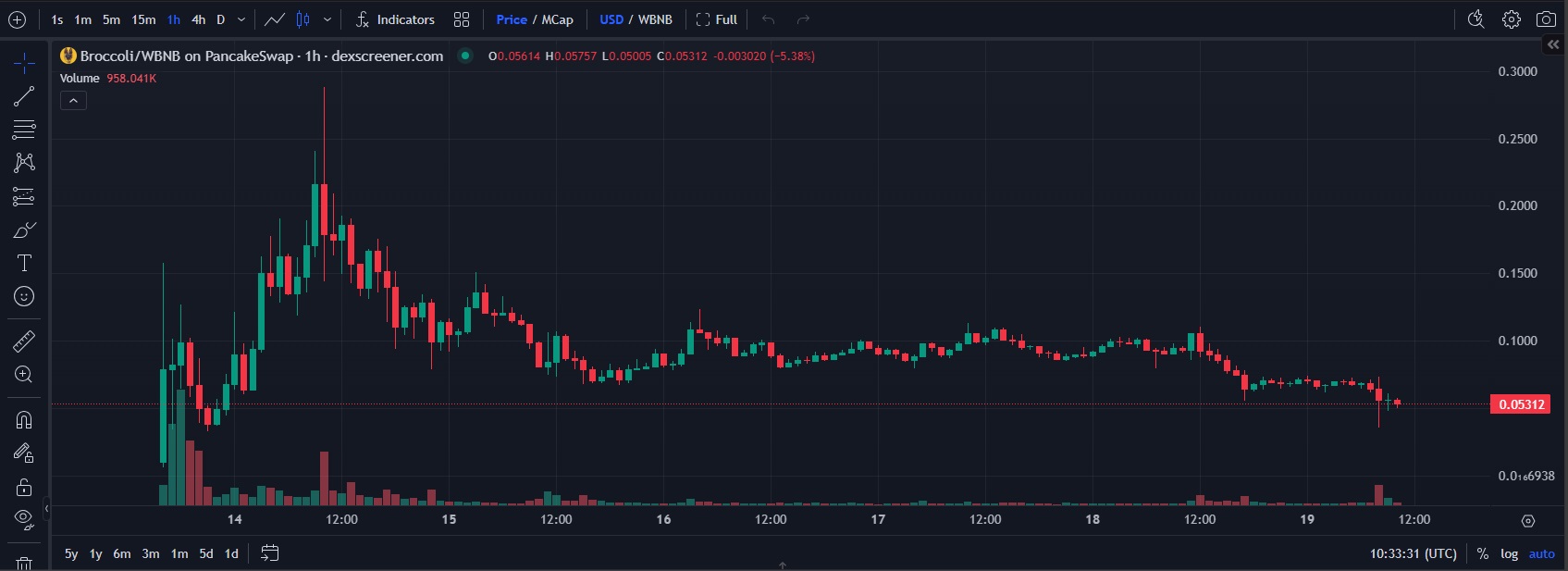1568x571 pixels.
Task: Toggle log scale on price axis
Action: tap(1509, 553)
